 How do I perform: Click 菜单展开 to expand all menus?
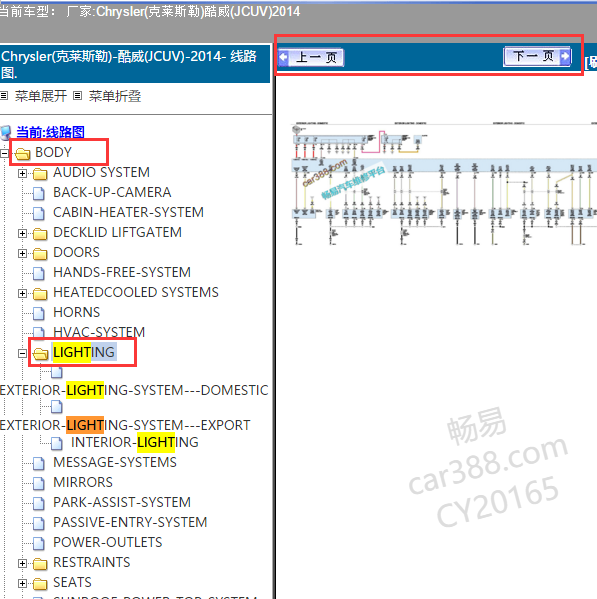(x=41, y=96)
